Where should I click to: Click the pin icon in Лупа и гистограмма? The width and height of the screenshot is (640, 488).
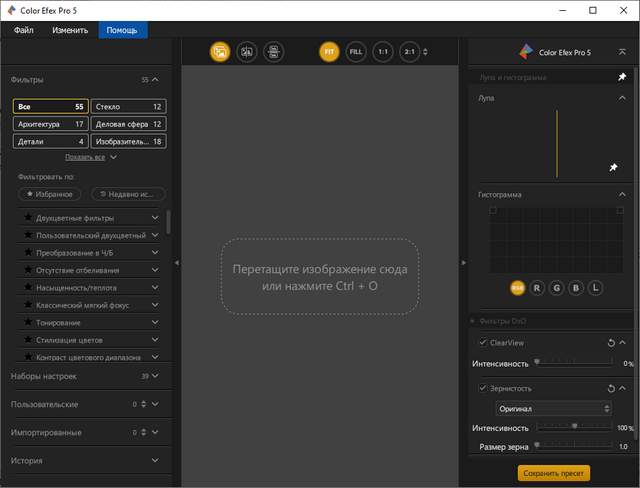point(622,77)
